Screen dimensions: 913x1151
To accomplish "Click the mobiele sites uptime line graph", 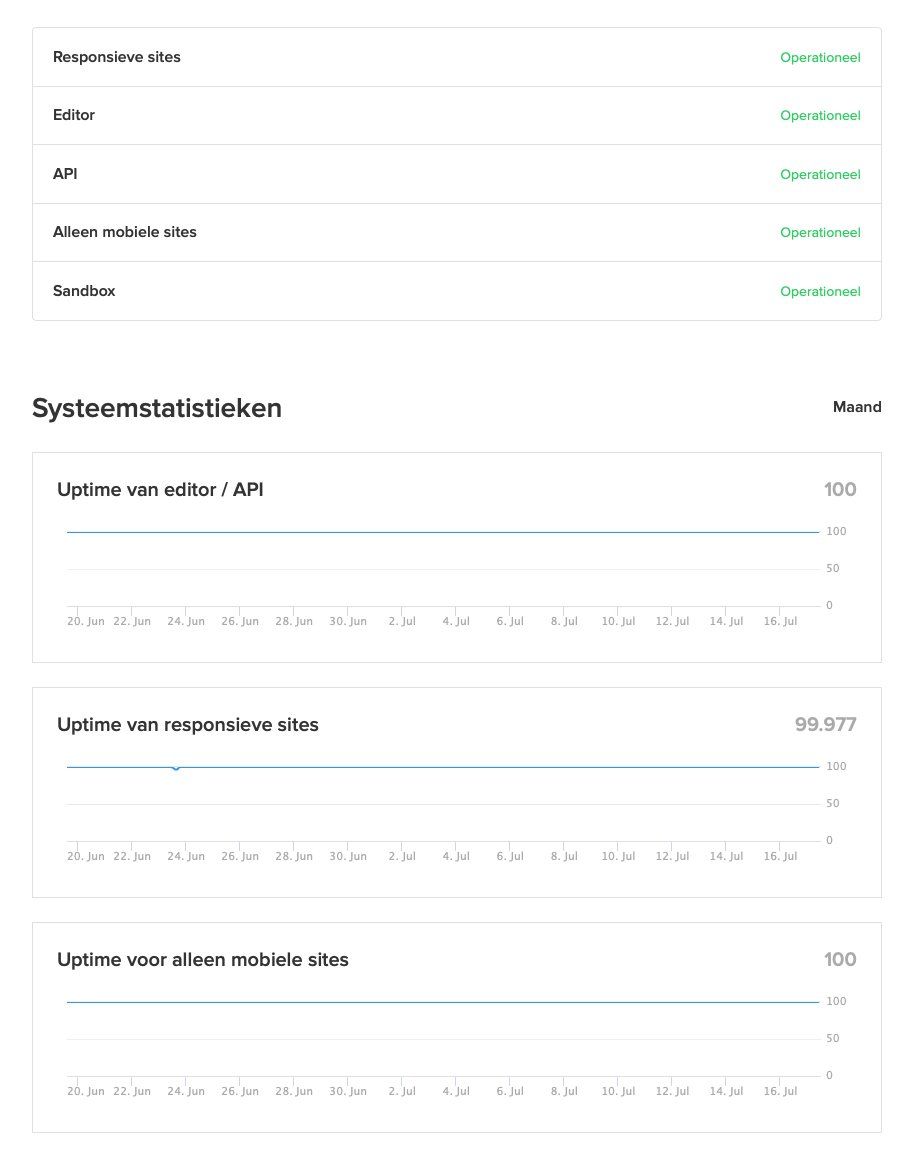I will pyautogui.click(x=443, y=1002).
